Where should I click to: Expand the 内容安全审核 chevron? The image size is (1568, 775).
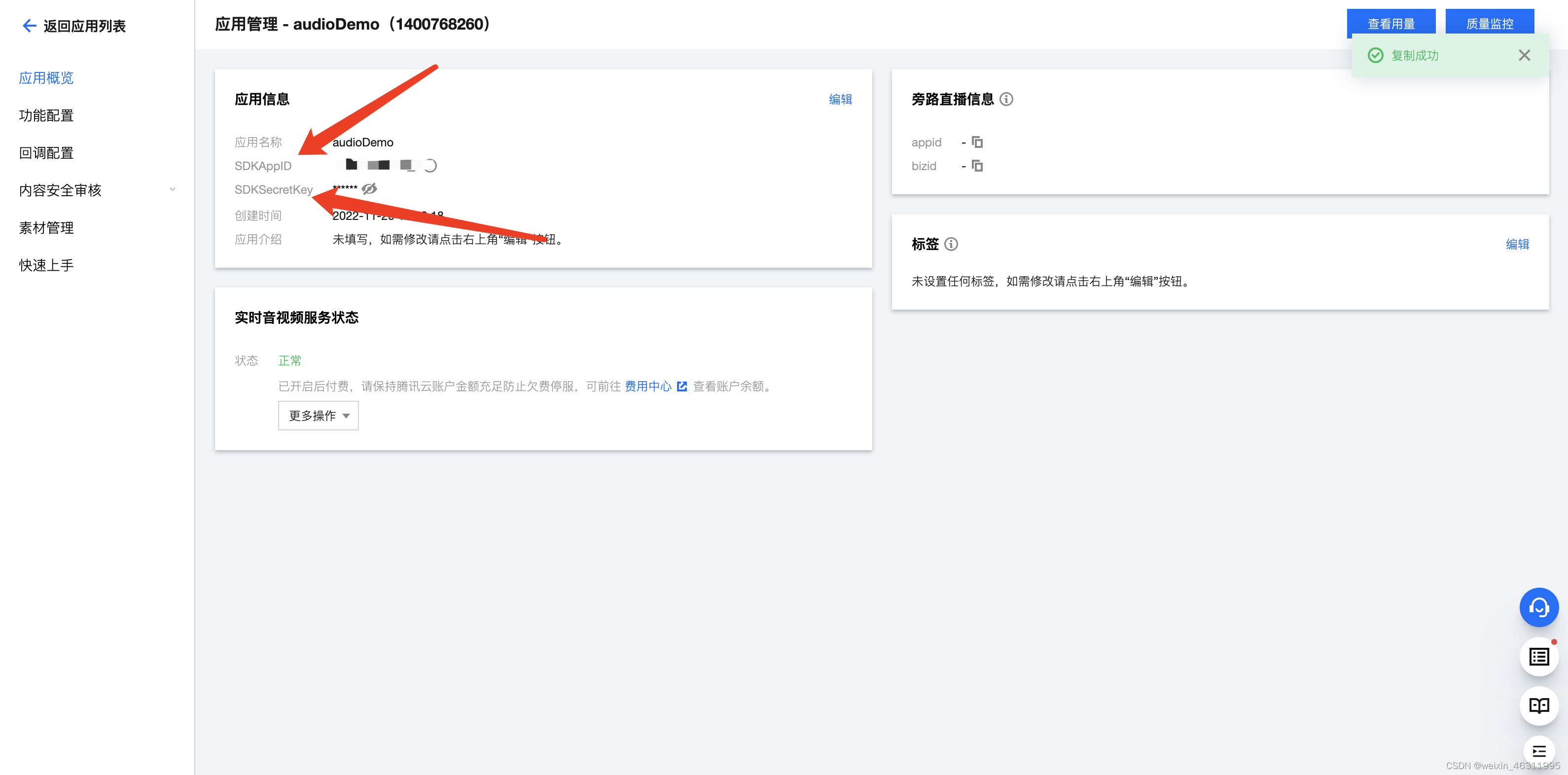(172, 190)
